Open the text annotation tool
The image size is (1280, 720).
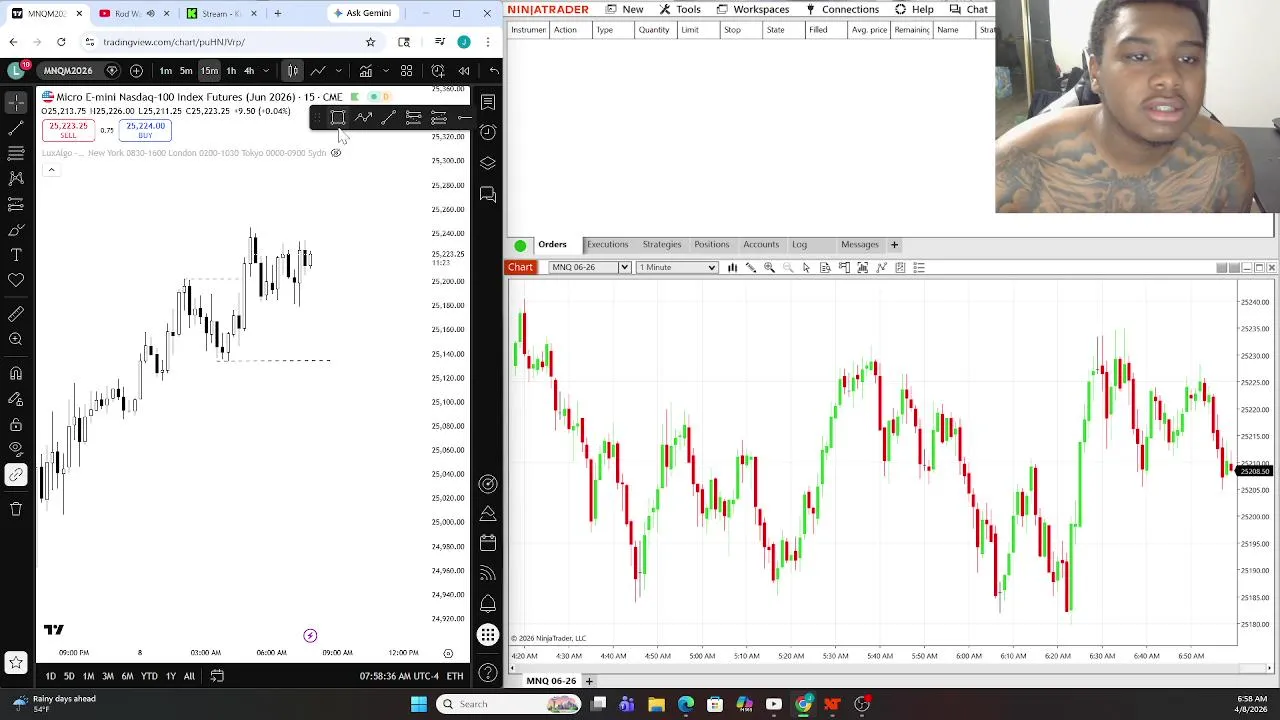pyautogui.click(x=16, y=255)
